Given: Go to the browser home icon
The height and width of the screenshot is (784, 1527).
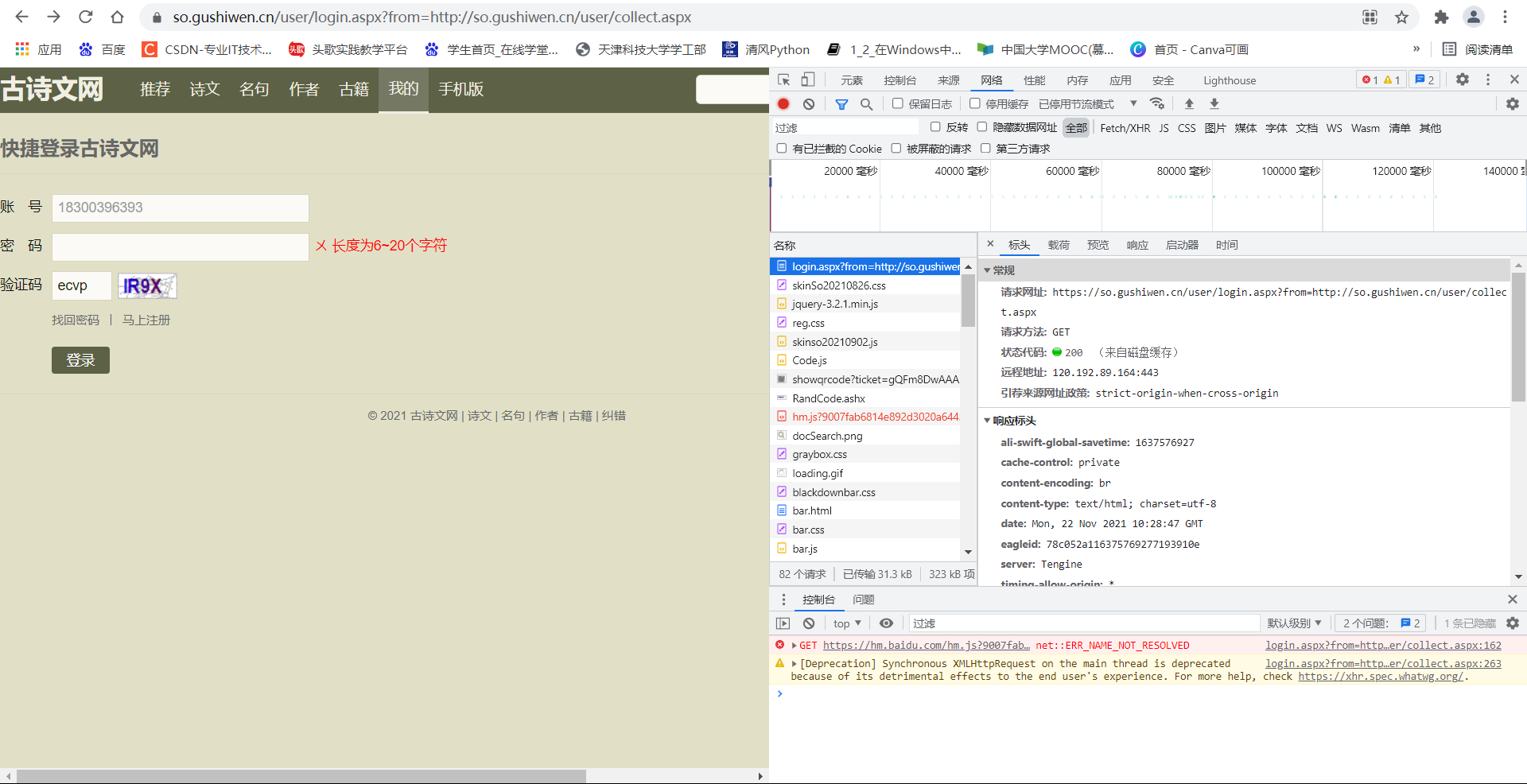Looking at the screenshot, I should [x=117, y=17].
